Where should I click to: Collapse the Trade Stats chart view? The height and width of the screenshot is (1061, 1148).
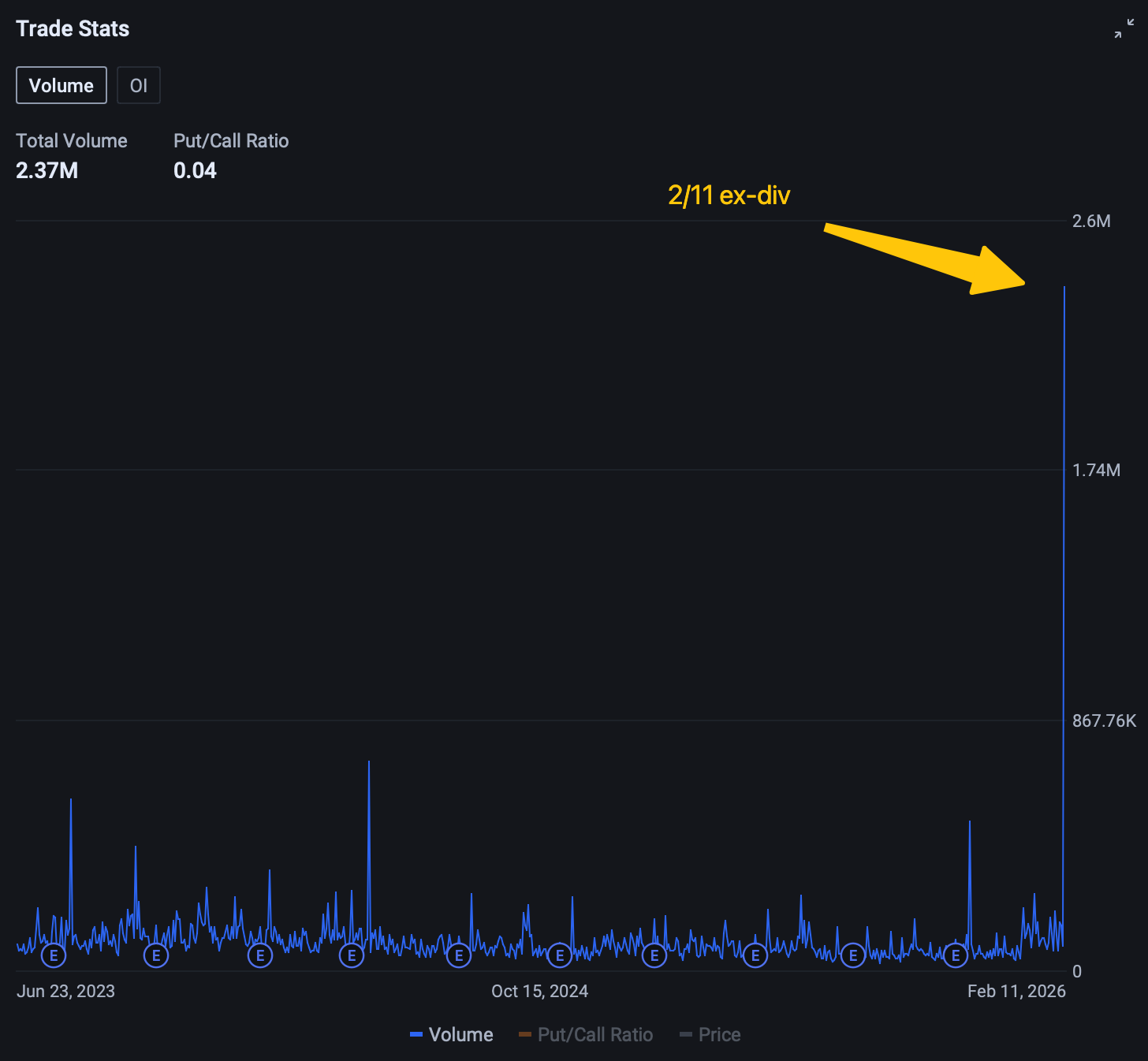pyautogui.click(x=1124, y=28)
